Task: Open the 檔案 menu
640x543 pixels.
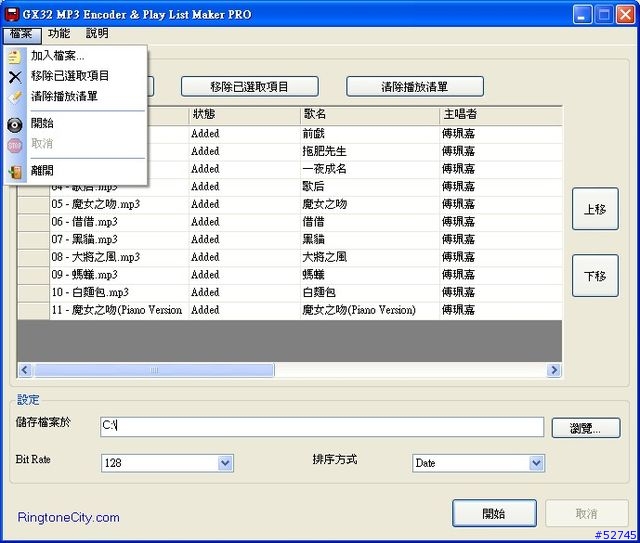Action: (22, 34)
